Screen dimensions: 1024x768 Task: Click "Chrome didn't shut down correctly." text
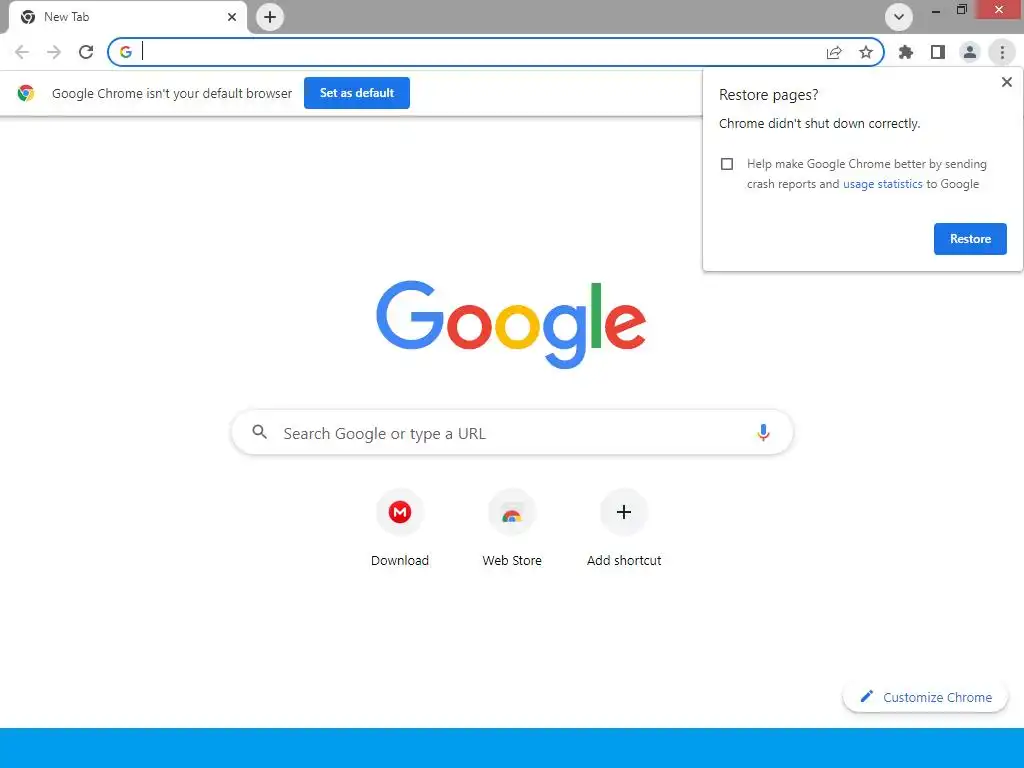pos(820,123)
